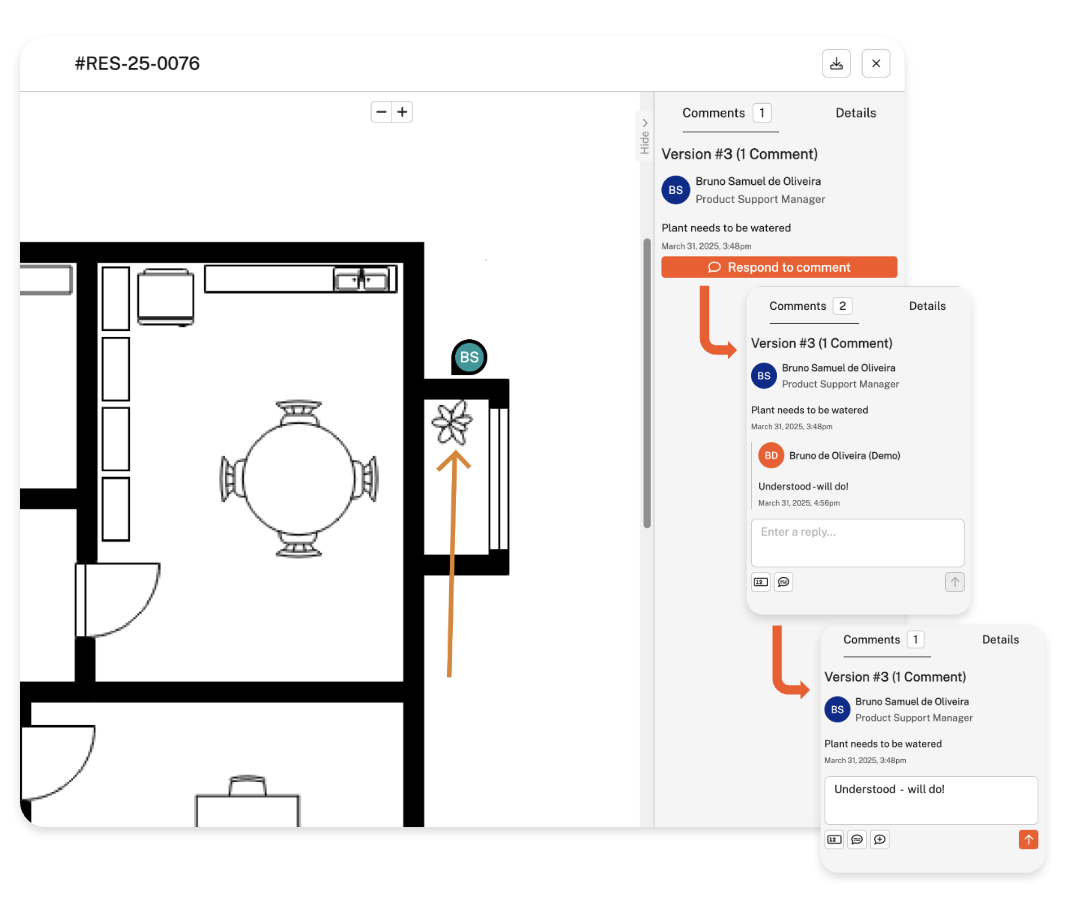Click the greyed-out send arrow under empty reply
The image size is (1070, 902).
(954, 582)
